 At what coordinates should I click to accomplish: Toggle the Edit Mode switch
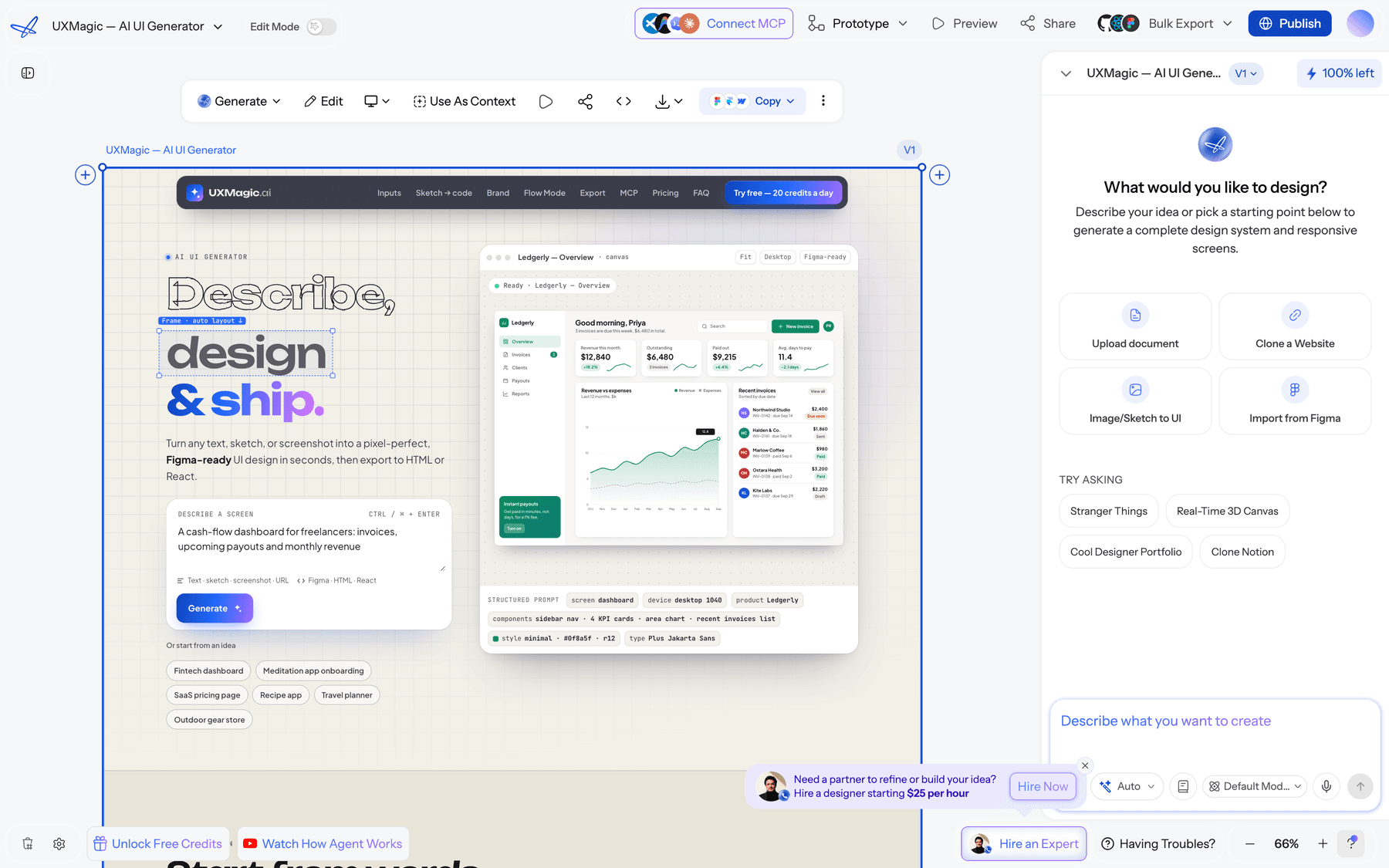click(x=321, y=27)
